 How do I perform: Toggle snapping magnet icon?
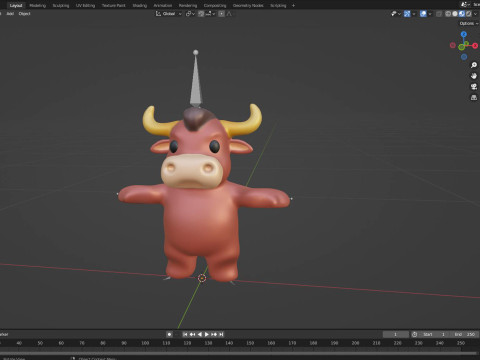(201, 14)
